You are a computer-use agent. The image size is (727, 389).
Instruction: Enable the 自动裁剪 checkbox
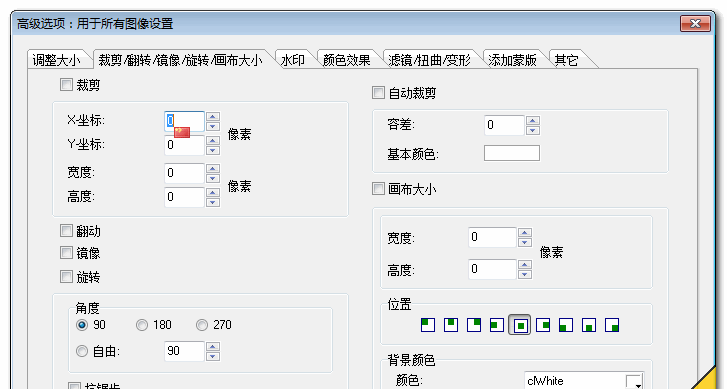[x=378, y=93]
